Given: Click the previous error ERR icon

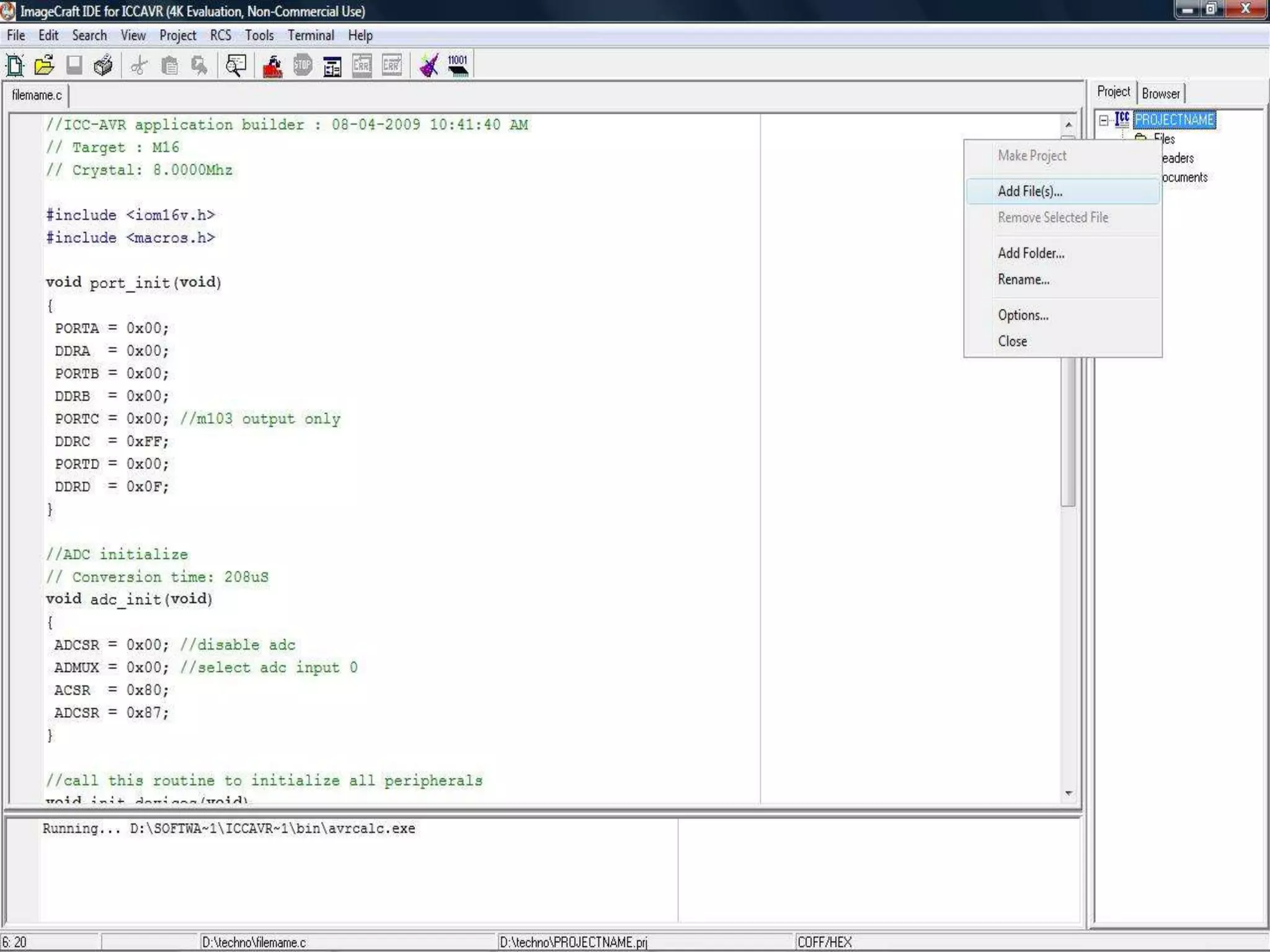Looking at the screenshot, I should 362,65.
